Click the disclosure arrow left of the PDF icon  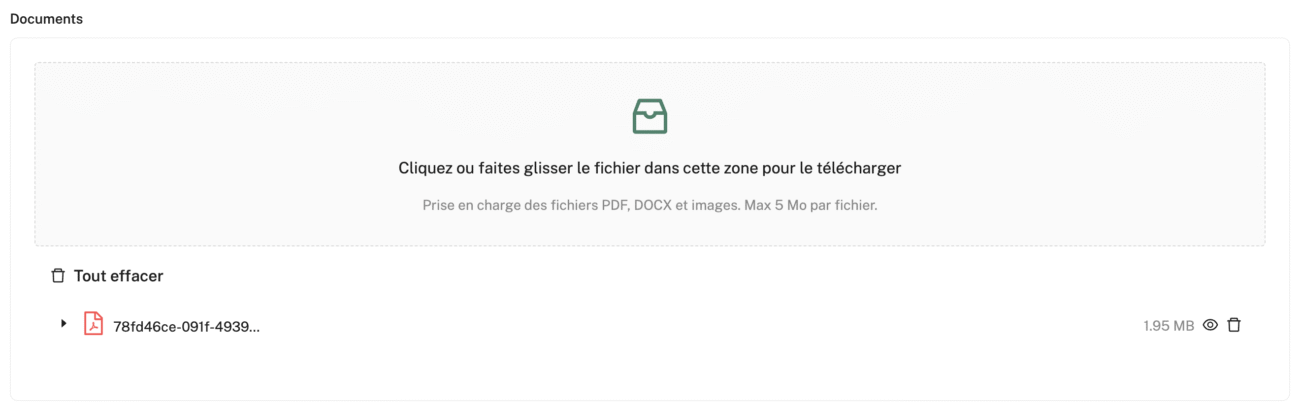(64, 324)
